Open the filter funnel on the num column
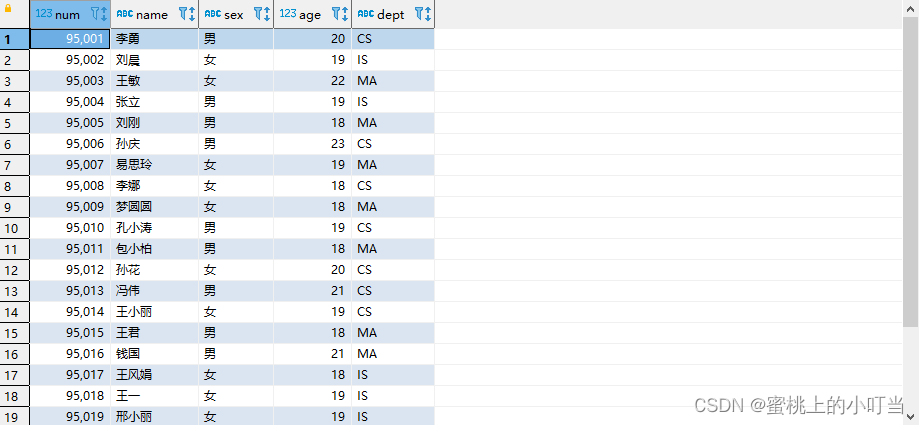 (x=96, y=14)
